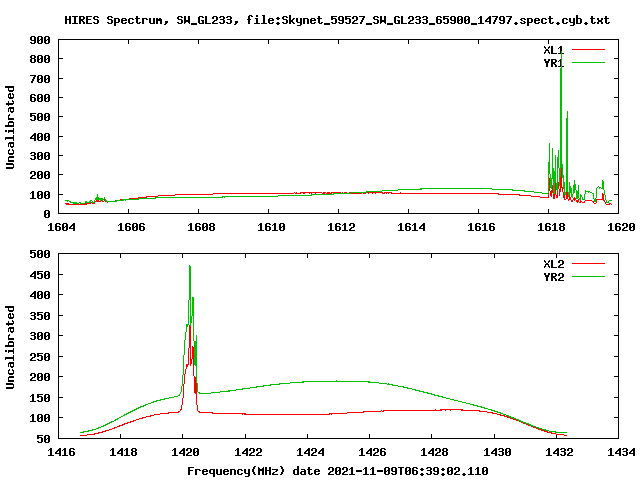Screen dimensions: 640x480
Task: Click the 1610 x-axis tick label
Action: (271, 227)
